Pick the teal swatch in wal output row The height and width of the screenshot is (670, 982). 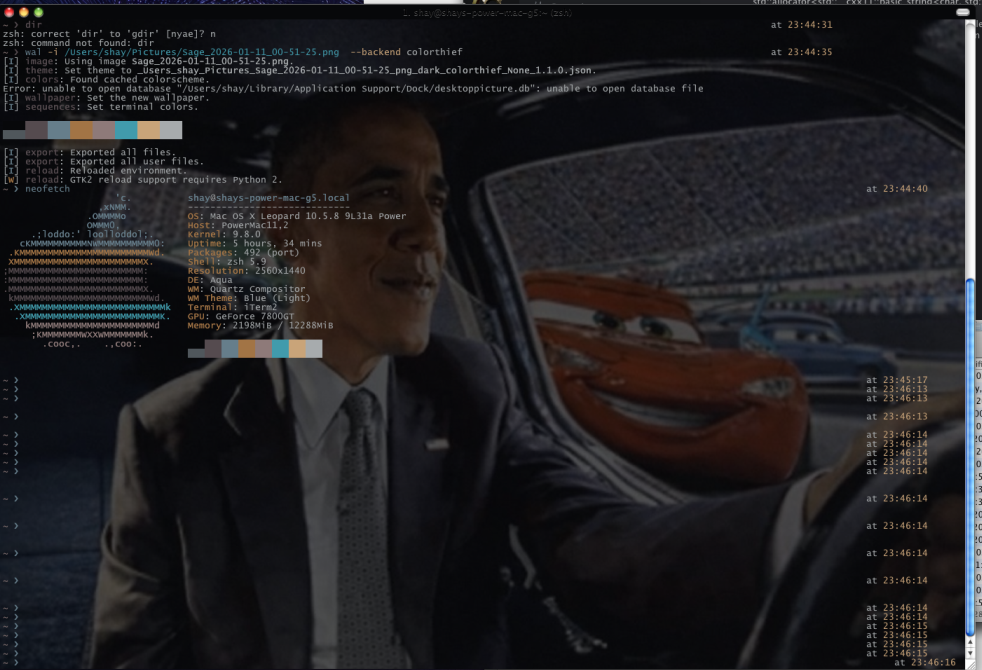coord(126,130)
